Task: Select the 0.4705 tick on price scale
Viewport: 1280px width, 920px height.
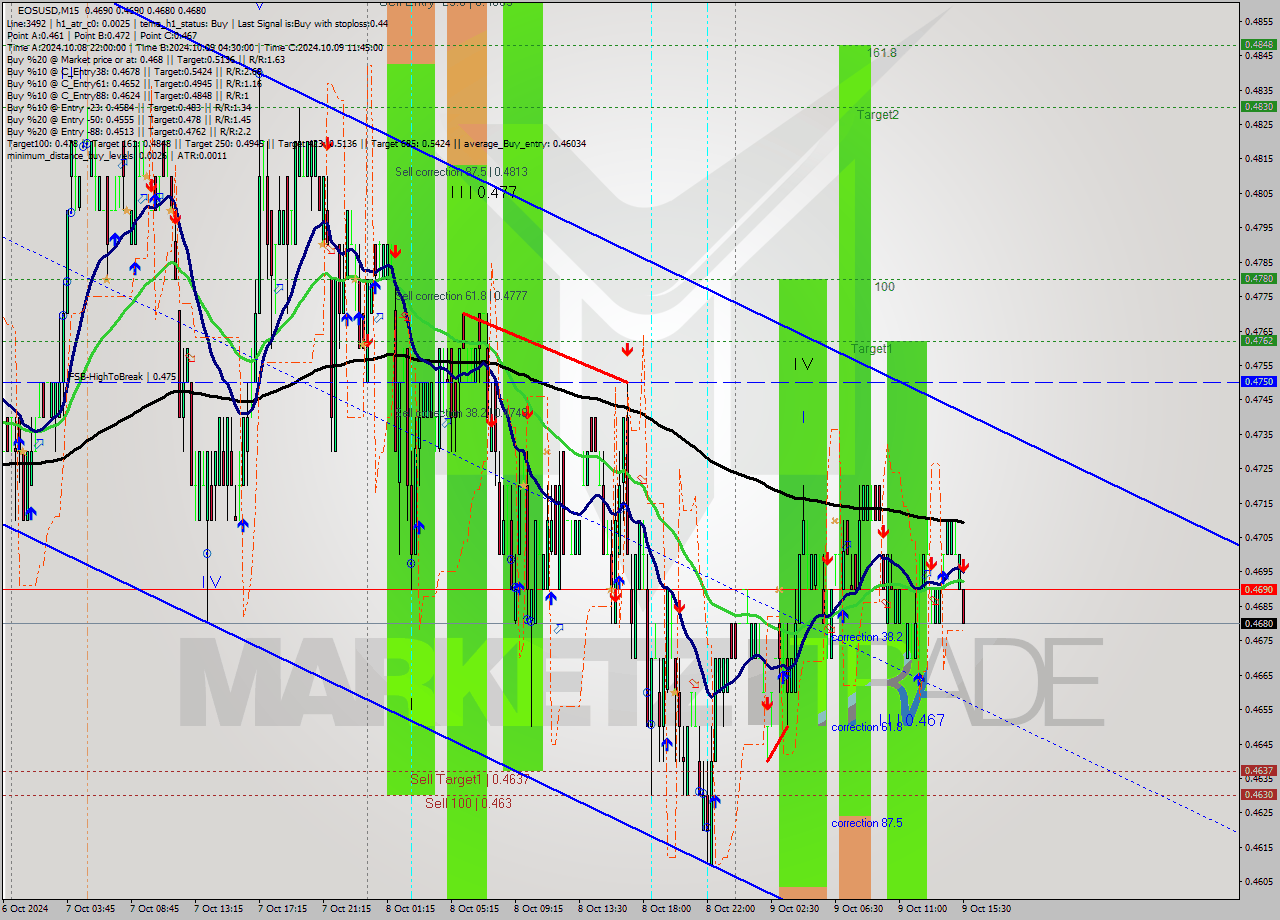Action: pos(1259,537)
